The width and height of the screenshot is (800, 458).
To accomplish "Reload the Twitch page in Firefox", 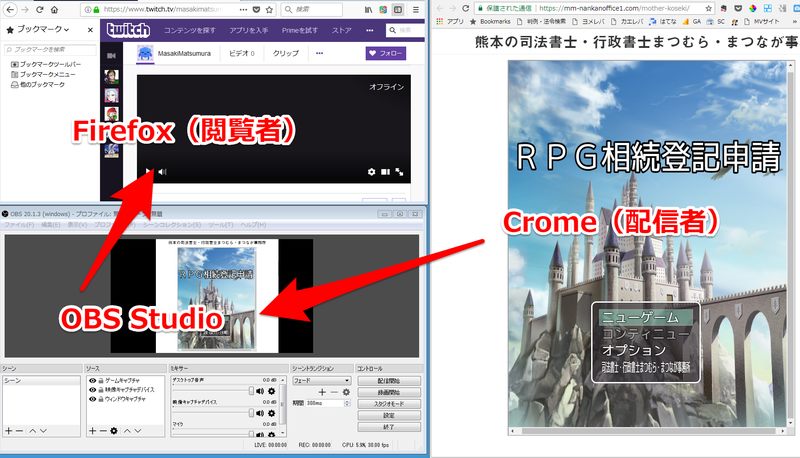I will [x=39, y=10].
